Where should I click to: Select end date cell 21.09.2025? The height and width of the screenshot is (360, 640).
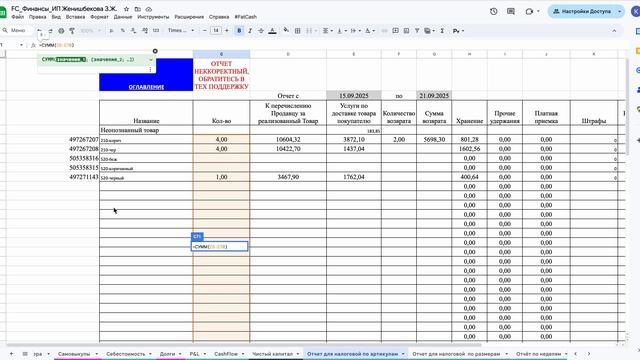click(434, 96)
